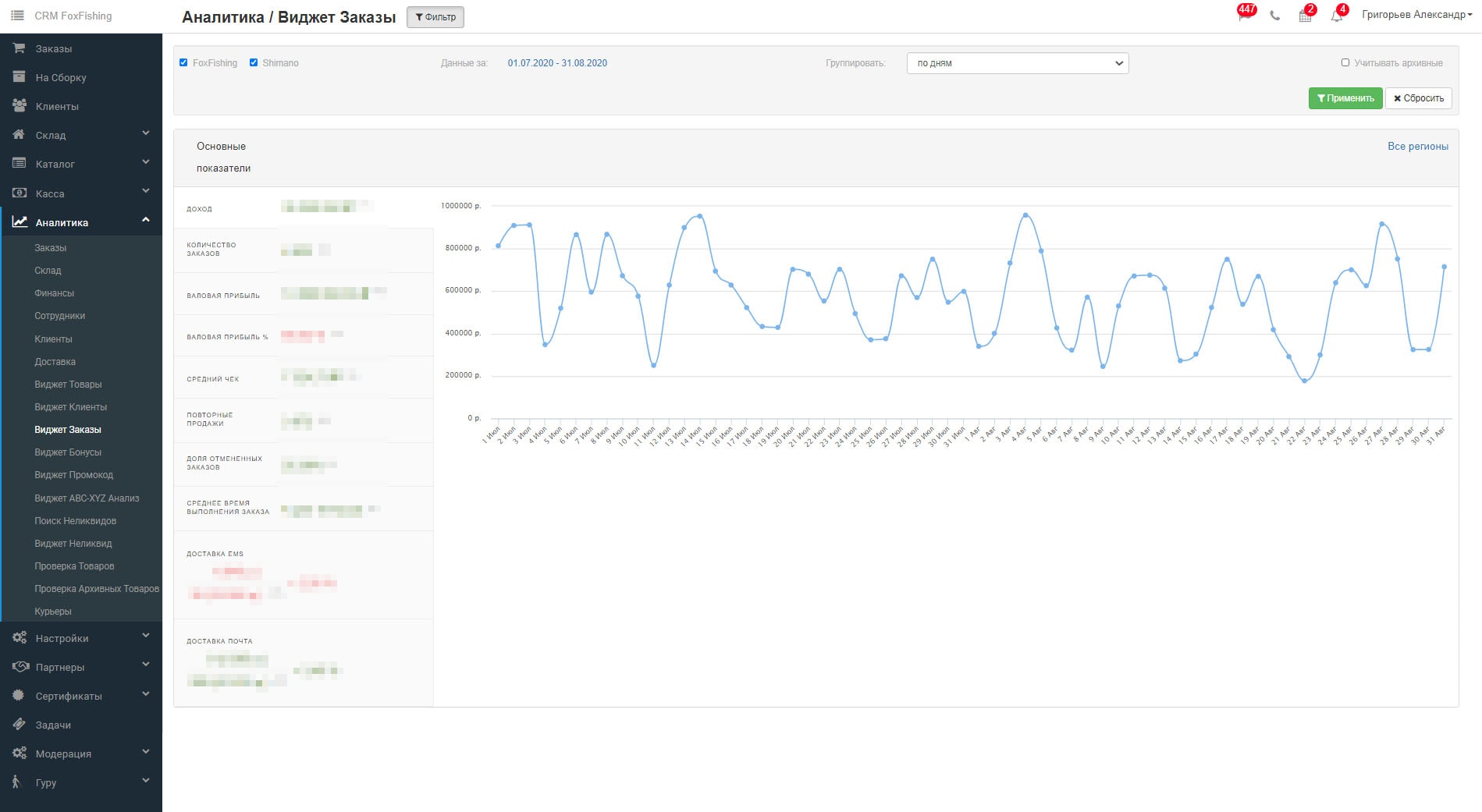
Task: Expand the Модерация sidebar chevron
Action: [x=146, y=752]
